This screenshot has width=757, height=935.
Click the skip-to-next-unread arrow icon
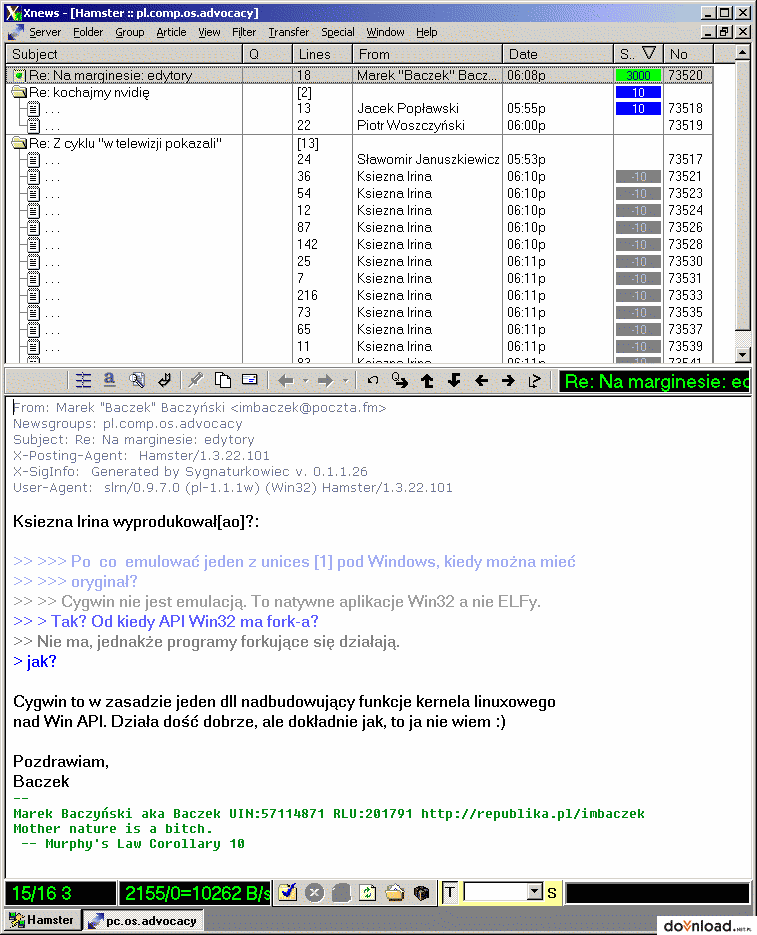535,380
